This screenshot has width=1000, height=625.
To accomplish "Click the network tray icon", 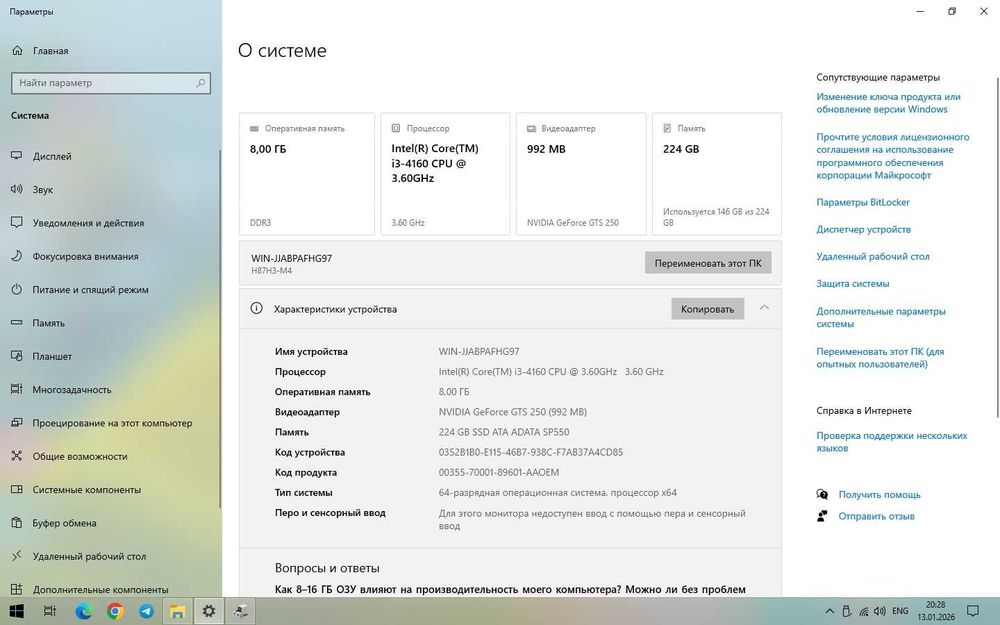I will [864, 611].
